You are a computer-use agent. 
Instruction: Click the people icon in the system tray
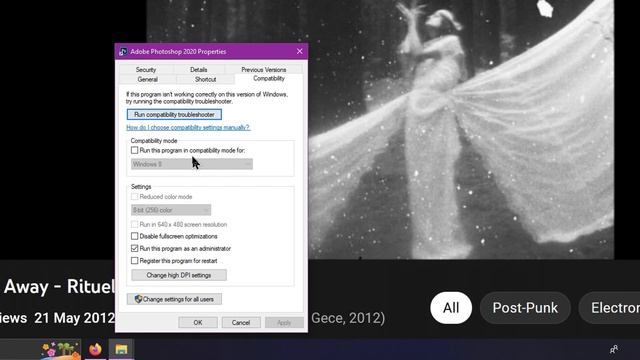click(x=613, y=349)
